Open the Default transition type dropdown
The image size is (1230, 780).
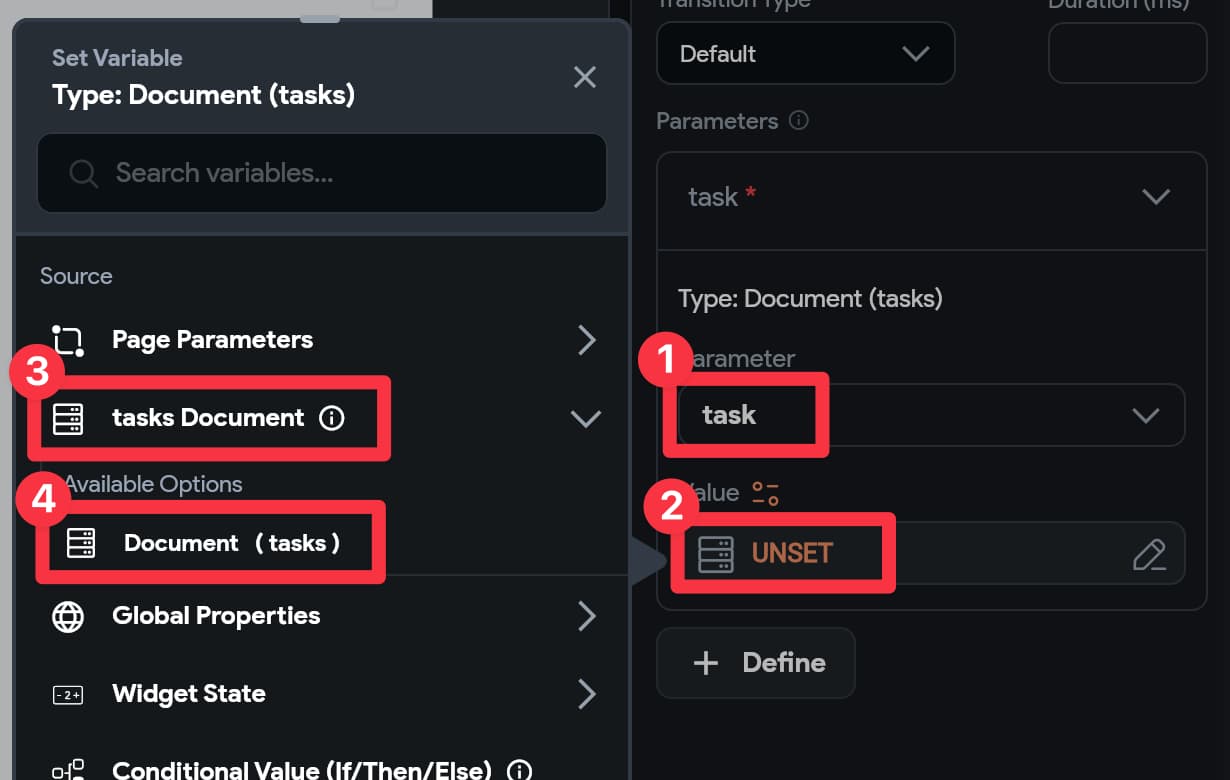[x=805, y=53]
